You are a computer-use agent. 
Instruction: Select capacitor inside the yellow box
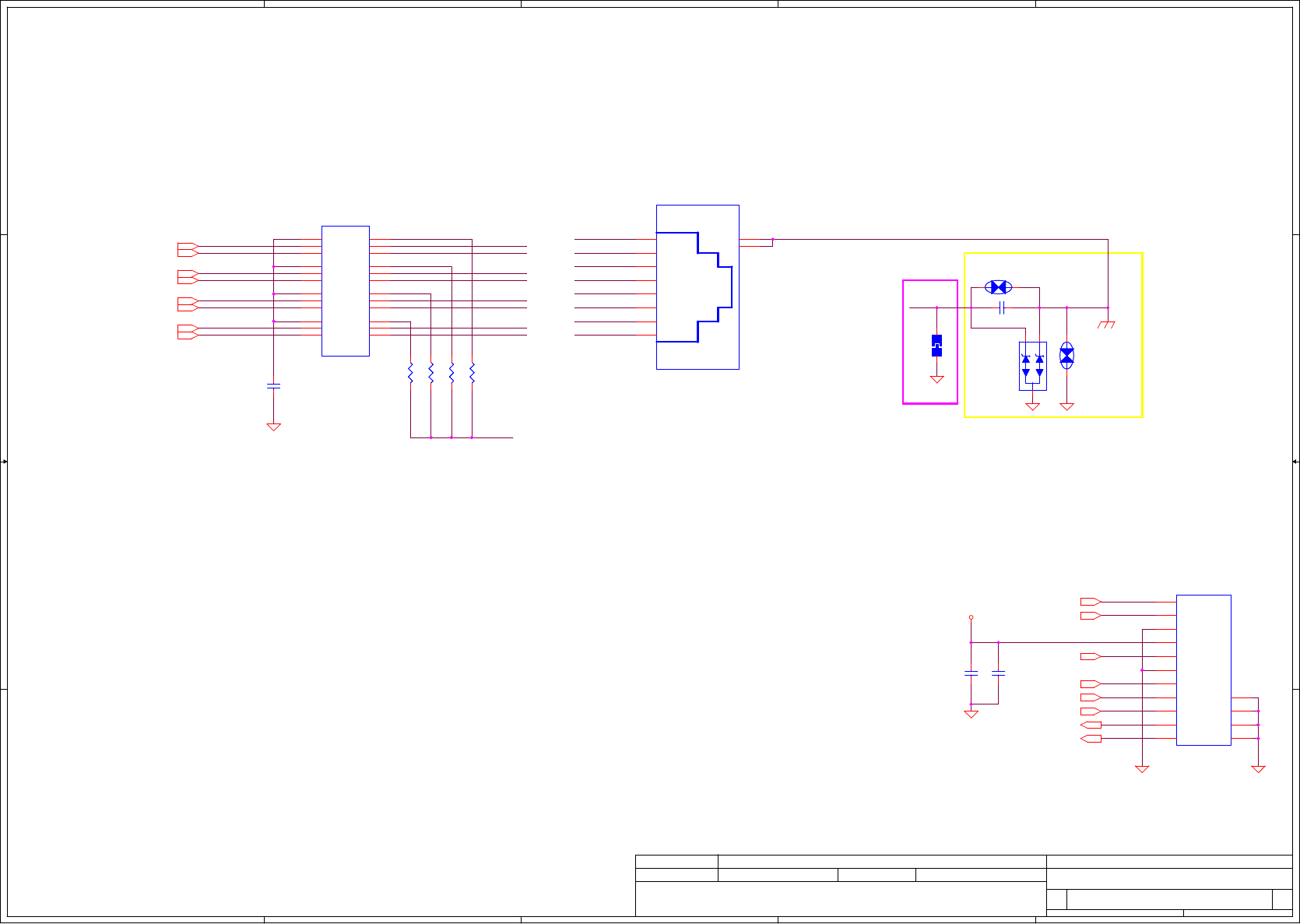[1003, 308]
